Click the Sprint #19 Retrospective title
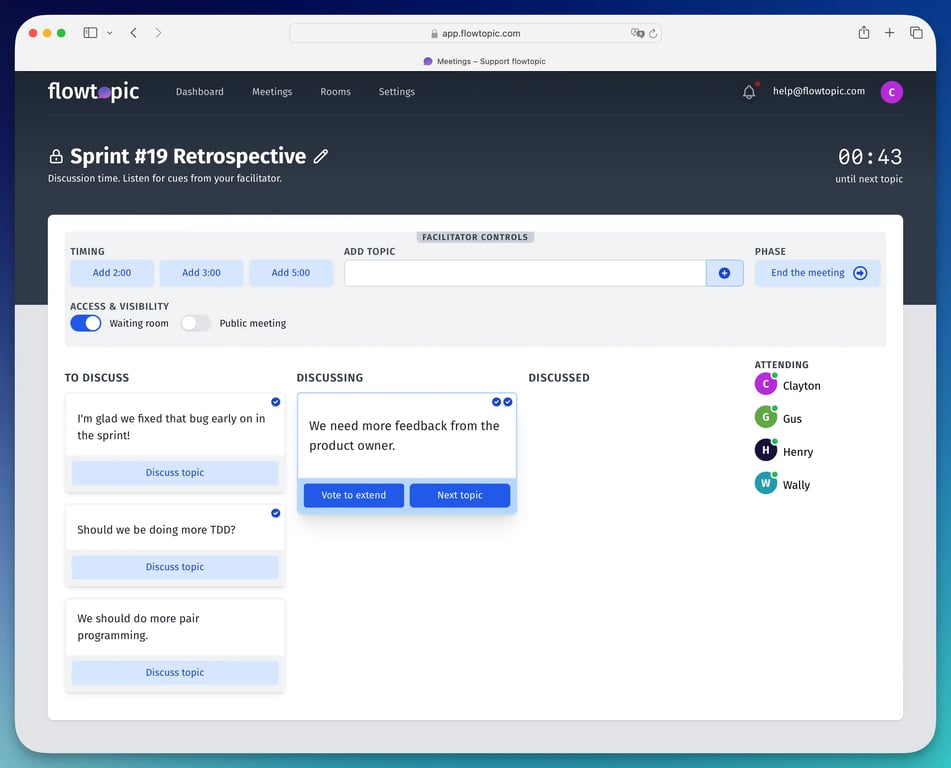 coord(188,157)
